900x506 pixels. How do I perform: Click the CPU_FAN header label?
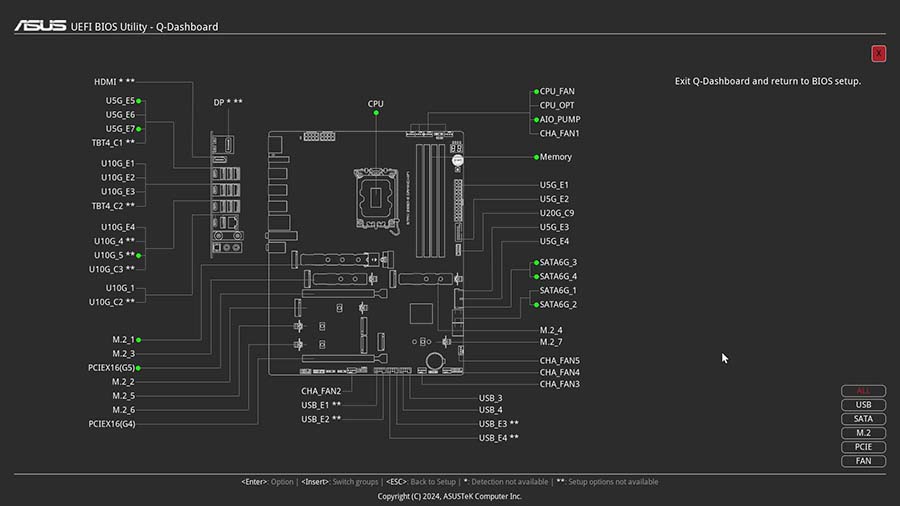(x=557, y=91)
